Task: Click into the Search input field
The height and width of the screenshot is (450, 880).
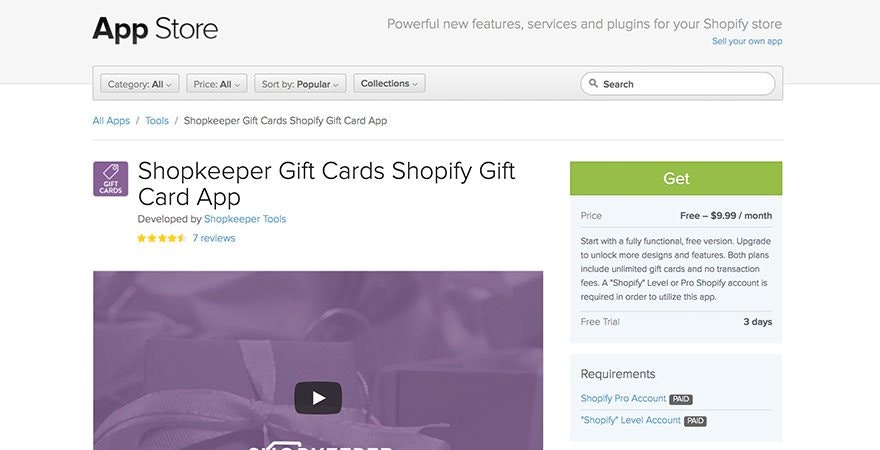Action: [678, 84]
